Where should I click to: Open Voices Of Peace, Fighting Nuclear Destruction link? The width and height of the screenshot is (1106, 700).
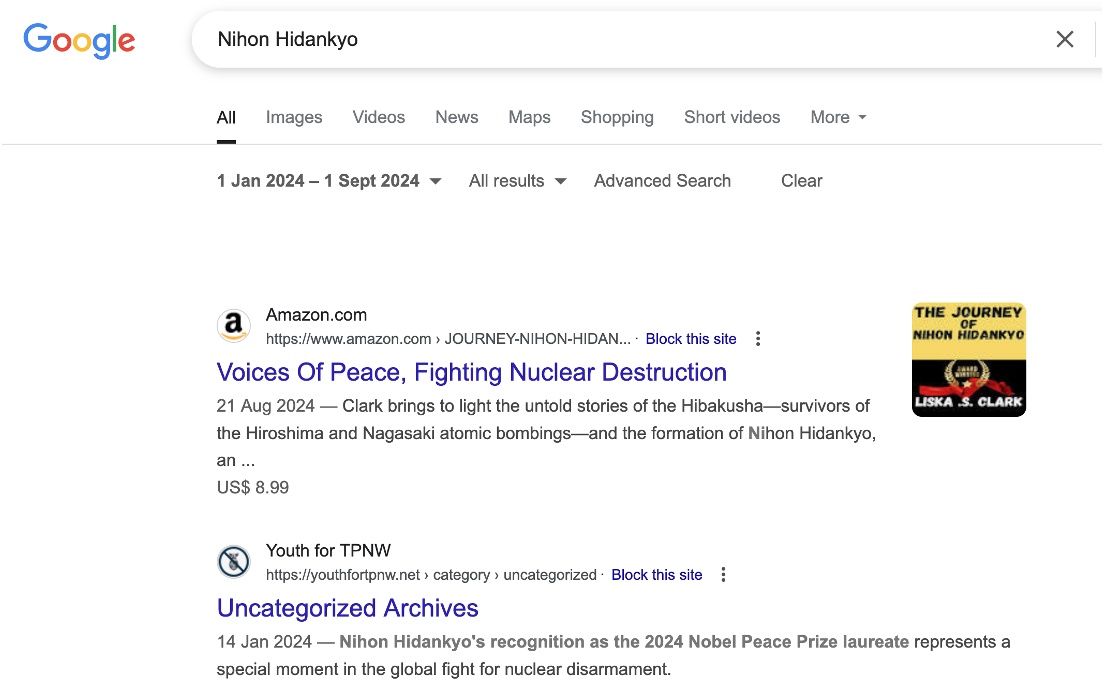click(471, 372)
